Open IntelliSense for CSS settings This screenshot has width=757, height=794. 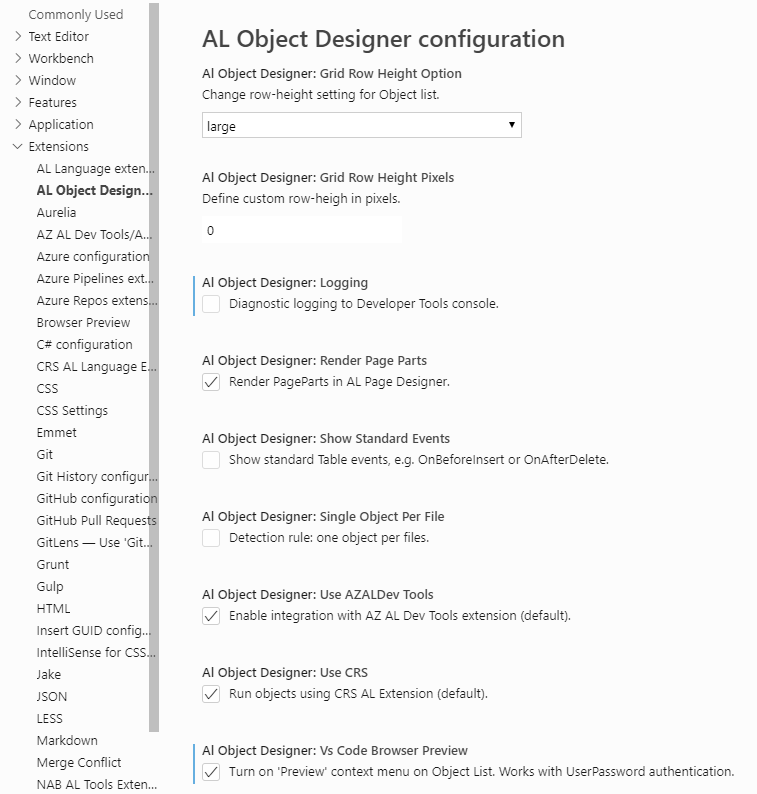click(96, 652)
